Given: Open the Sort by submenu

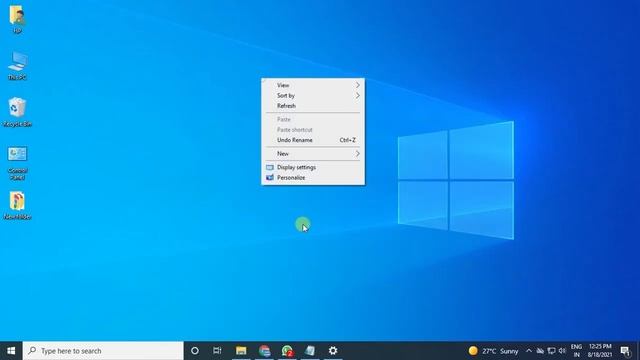Looking at the screenshot, I should click(x=313, y=96).
